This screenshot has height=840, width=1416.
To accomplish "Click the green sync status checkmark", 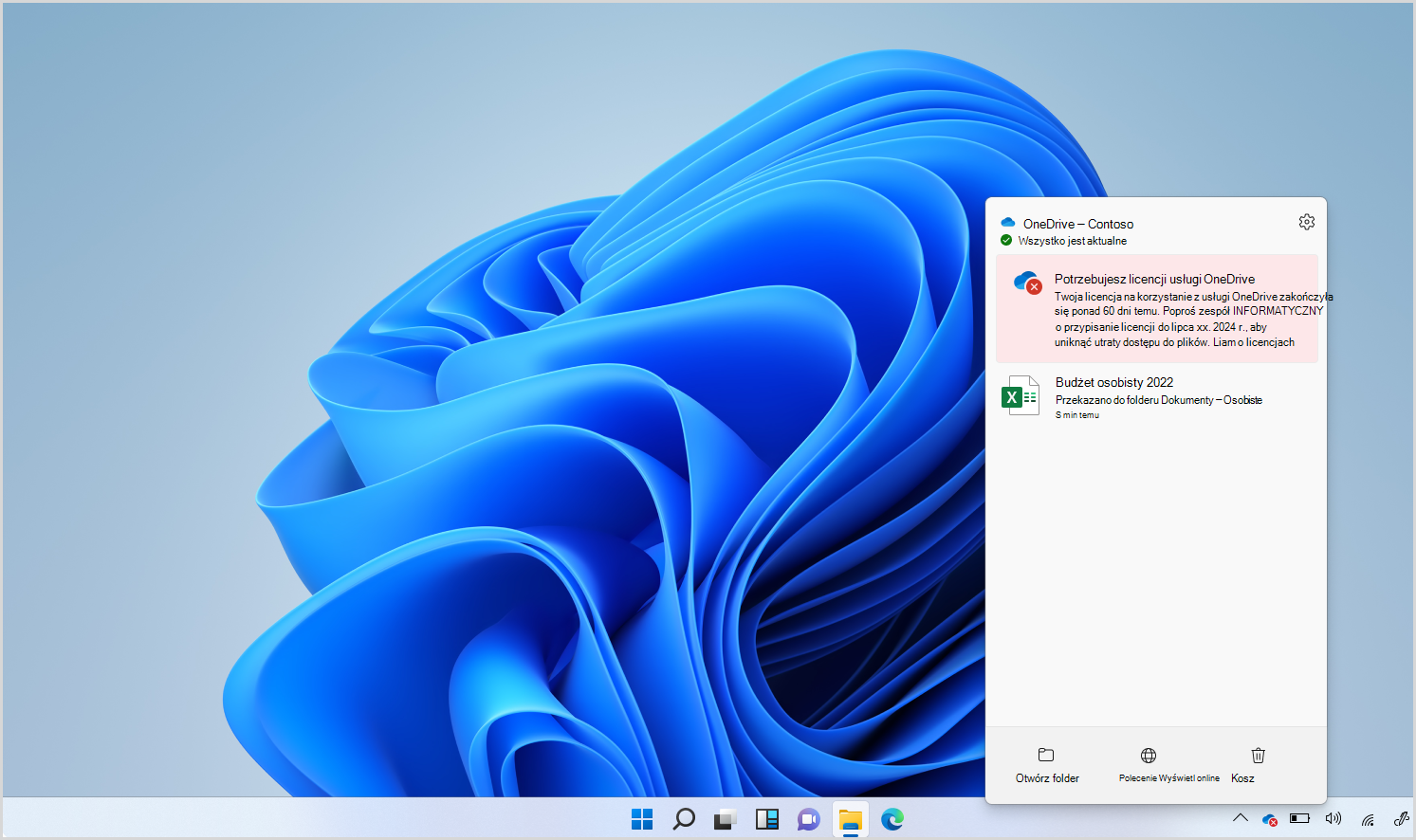I will click(x=1006, y=241).
